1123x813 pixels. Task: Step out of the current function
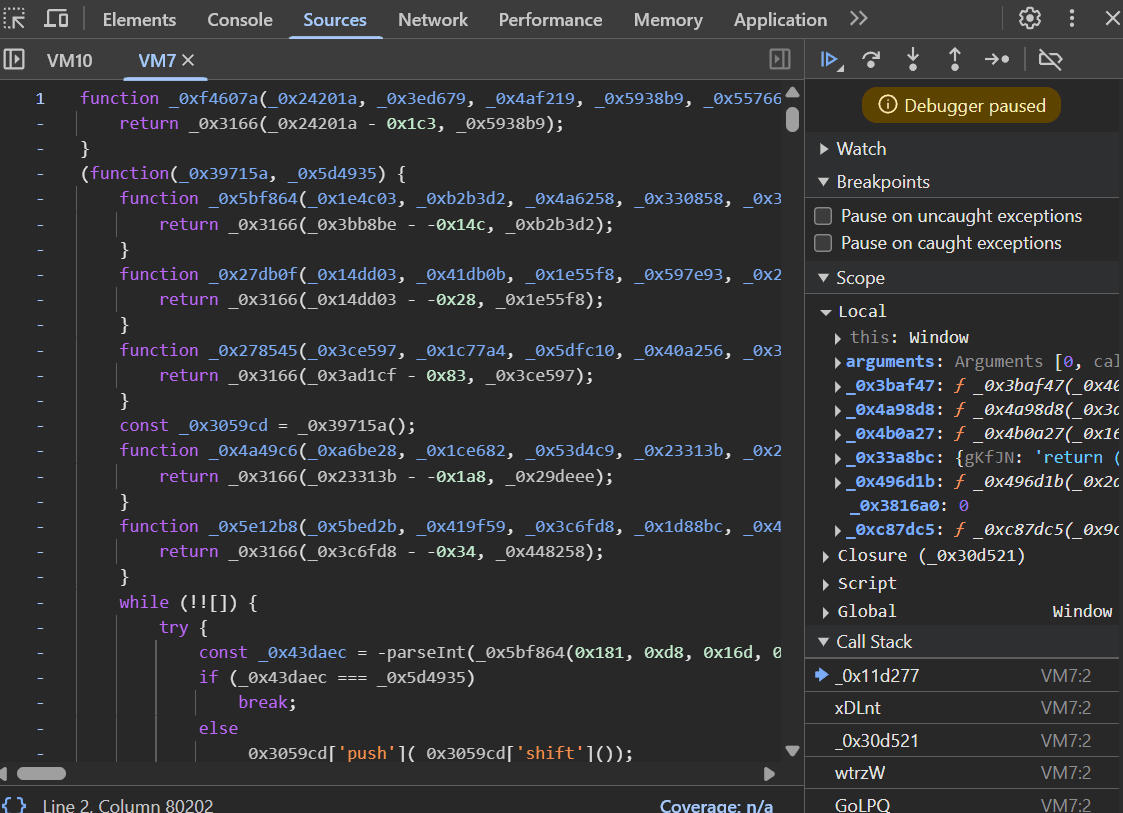[955, 59]
